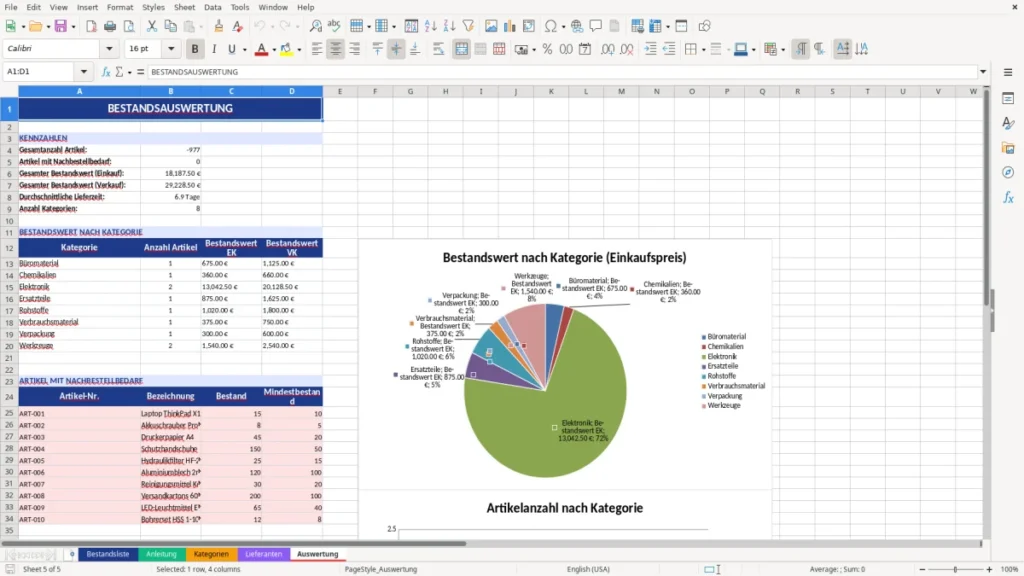Click the Clone Formatting paintbrush icon
Screen dimensions: 1024x576
[218, 26]
